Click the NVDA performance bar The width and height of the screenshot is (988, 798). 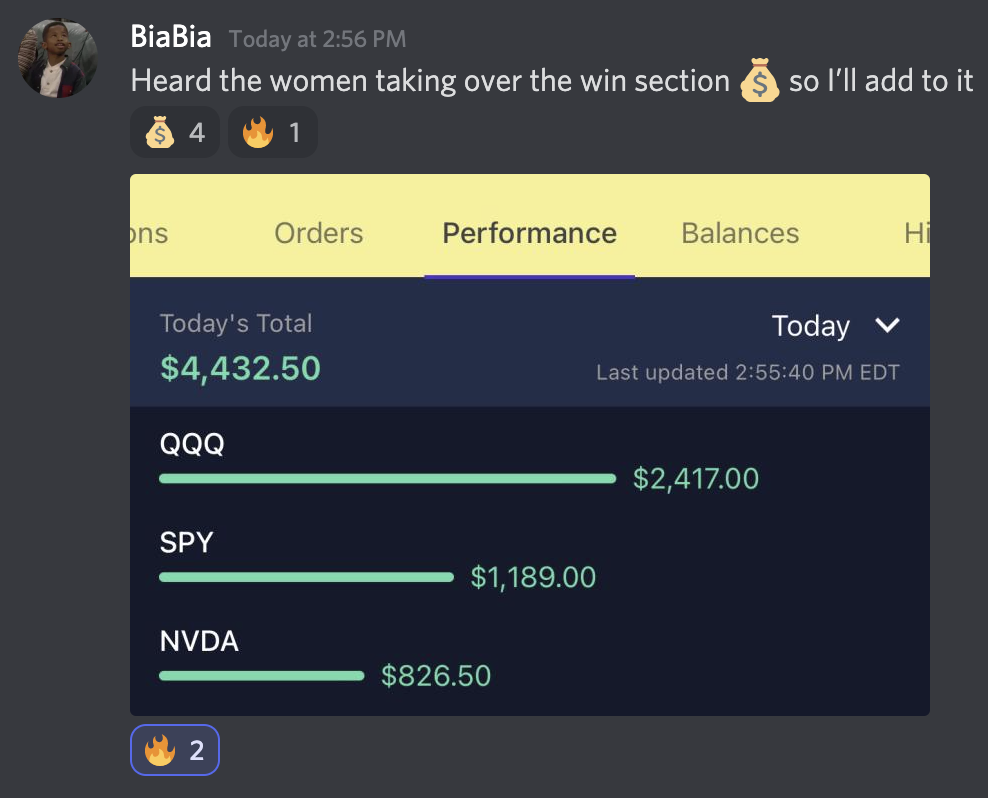[x=261, y=676]
